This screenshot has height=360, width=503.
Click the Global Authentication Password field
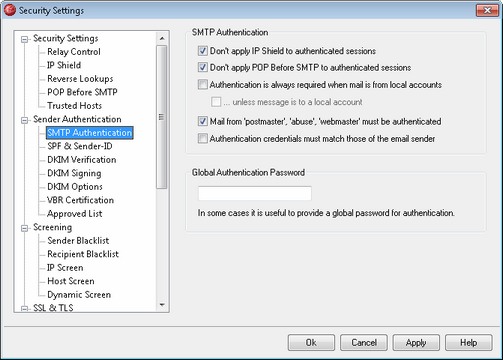[255, 193]
